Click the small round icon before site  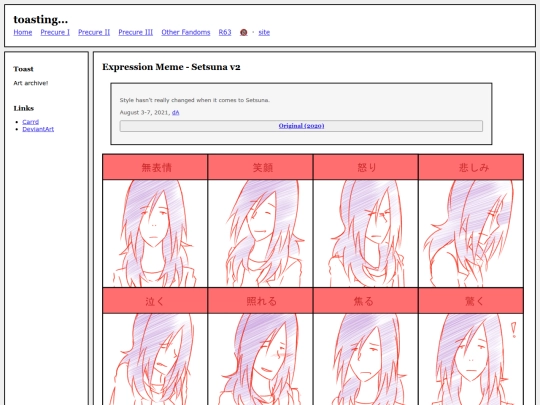click(x=243, y=32)
